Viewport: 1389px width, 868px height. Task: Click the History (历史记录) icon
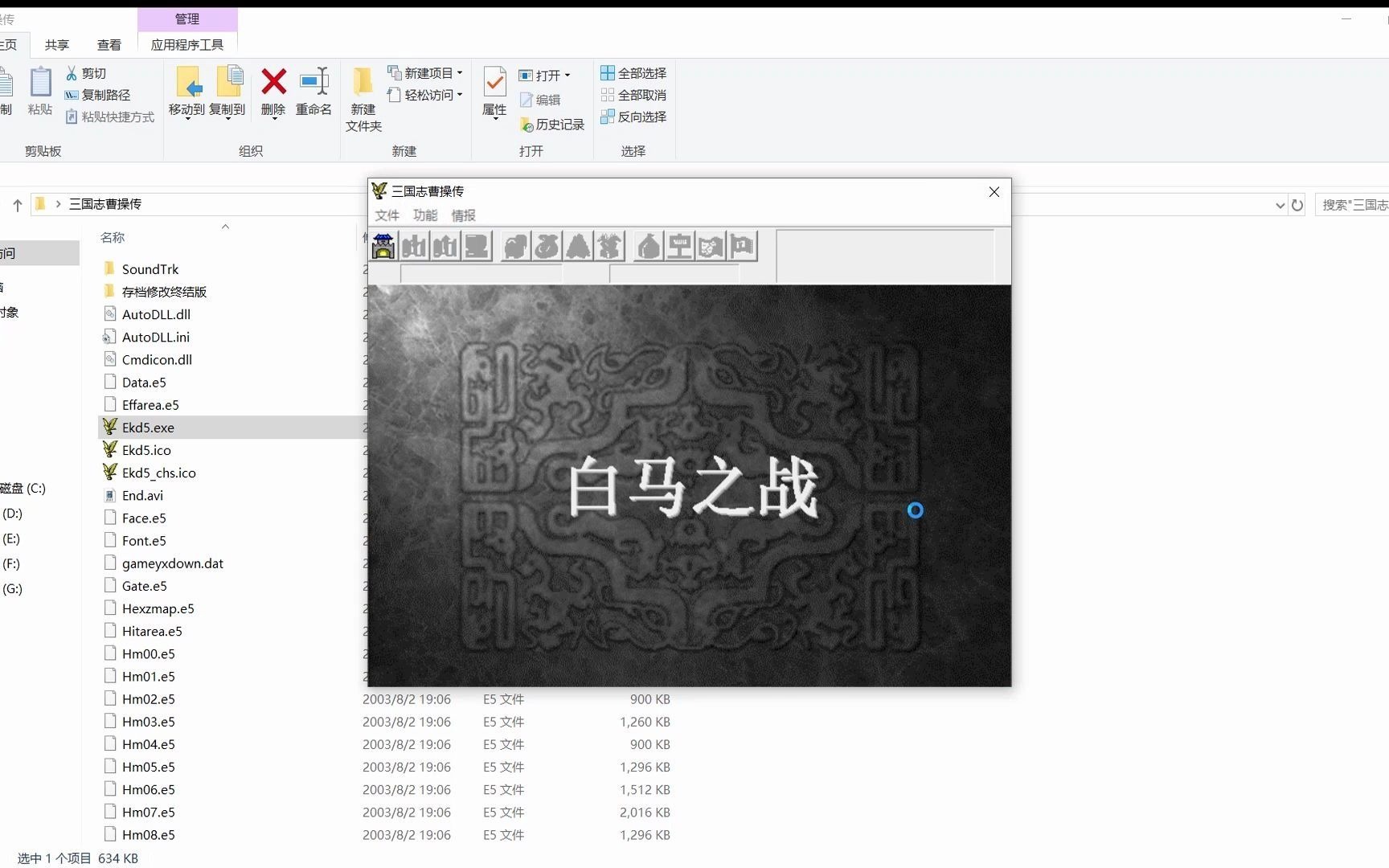coord(527,125)
